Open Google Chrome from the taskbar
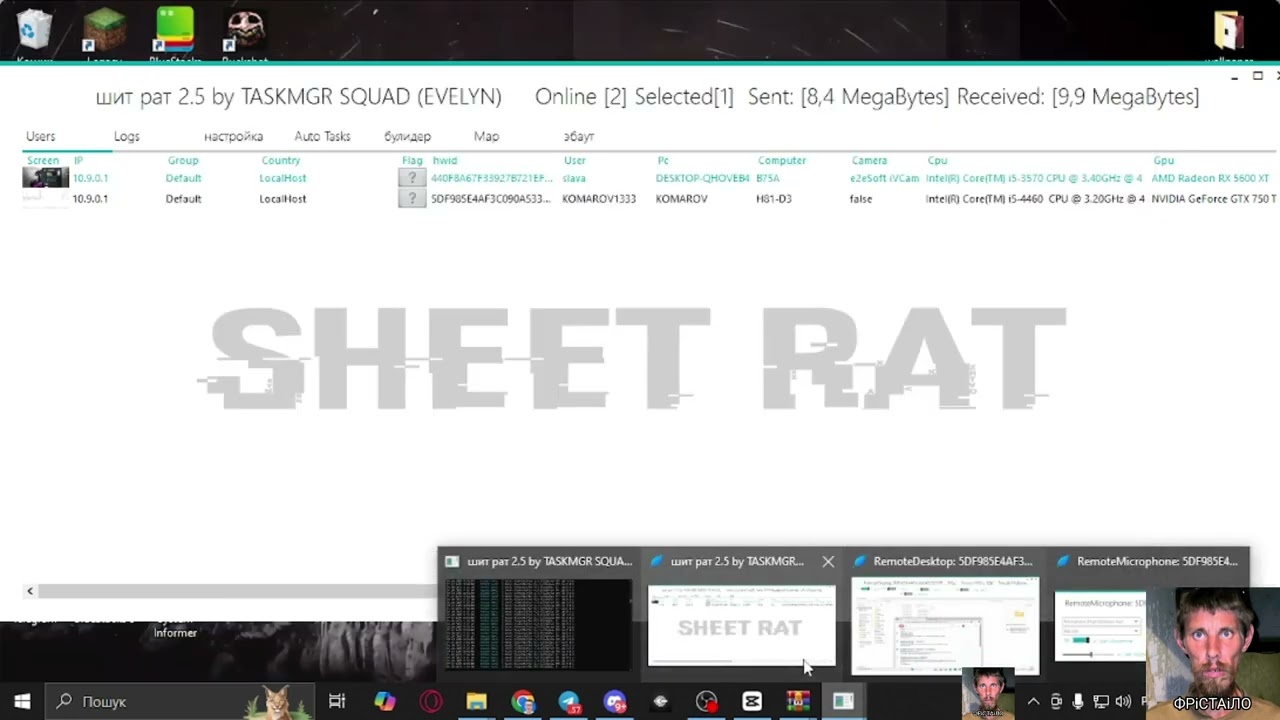The width and height of the screenshot is (1280, 720). pyautogui.click(x=523, y=702)
